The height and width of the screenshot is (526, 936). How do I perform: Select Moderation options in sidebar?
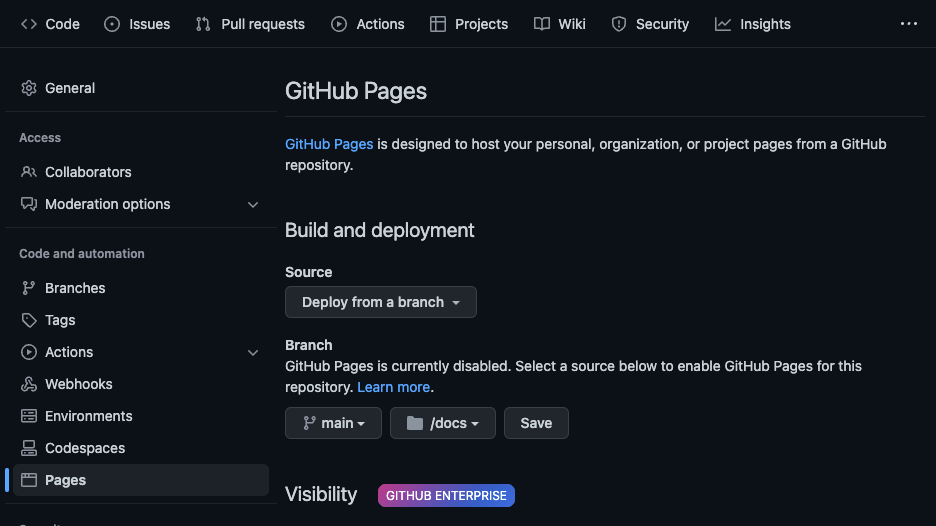(141, 204)
